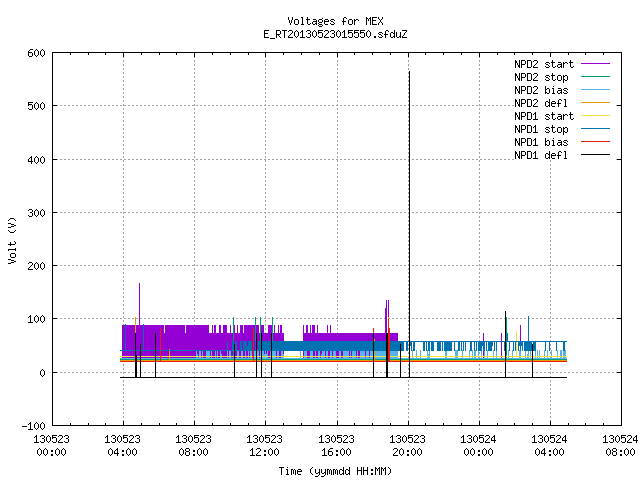640x480 pixels.
Task: Select the 'NPD1 start' legend label
Action: [x=544, y=116]
